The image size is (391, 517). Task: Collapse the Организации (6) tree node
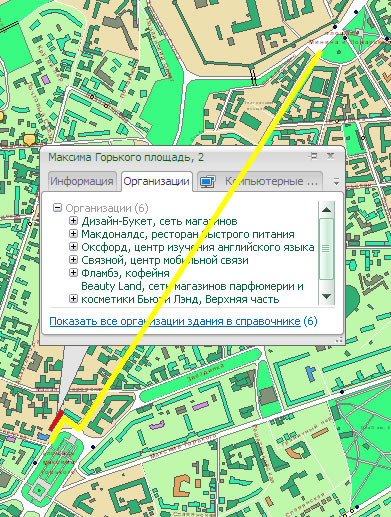(57, 208)
